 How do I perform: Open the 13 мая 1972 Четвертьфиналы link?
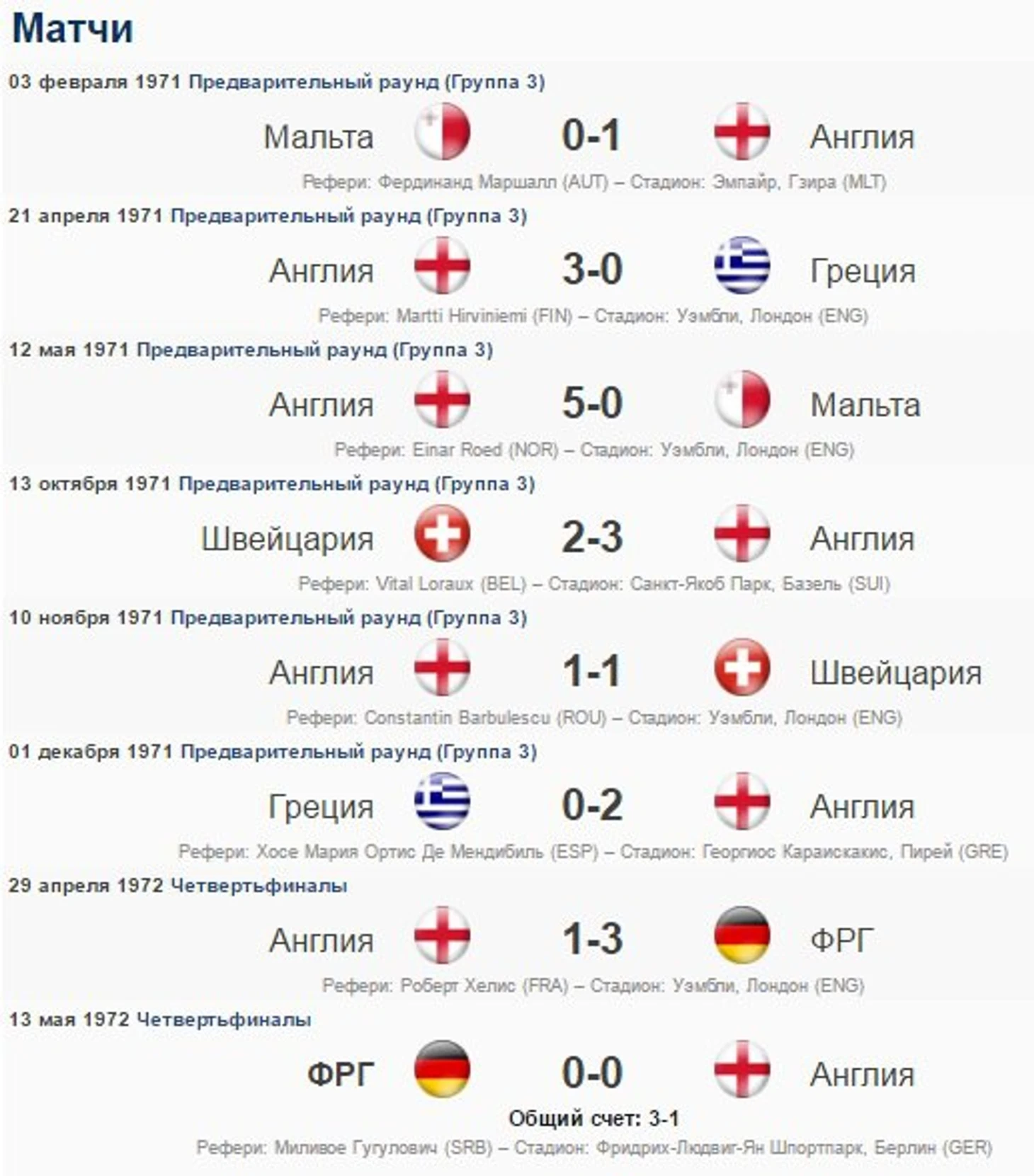(224, 1020)
